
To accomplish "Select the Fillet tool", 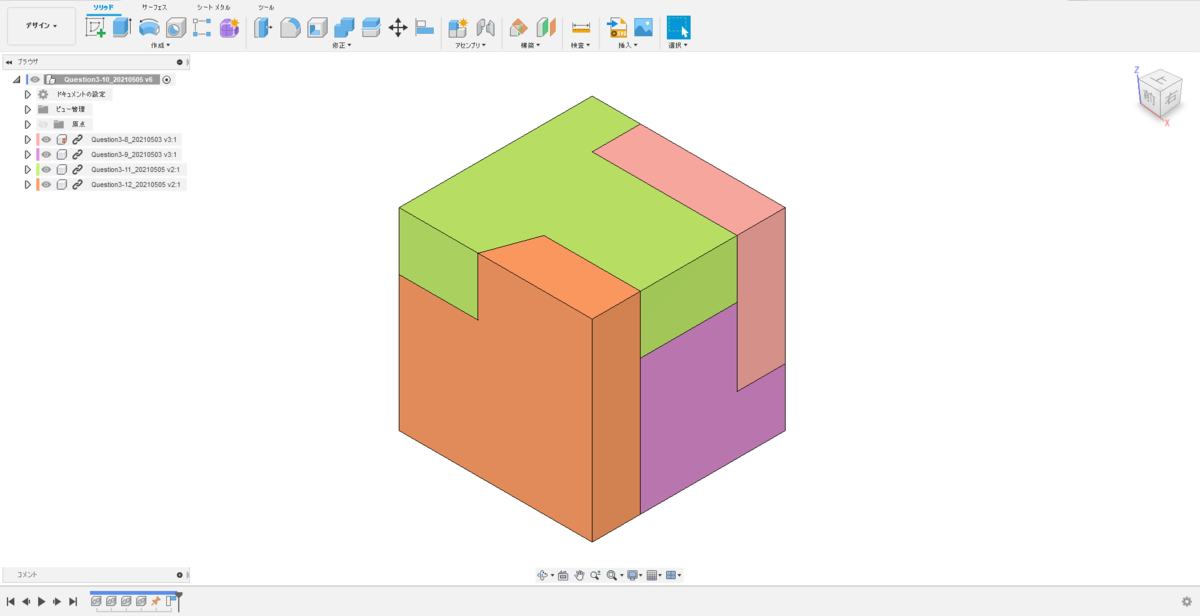I will pyautogui.click(x=290, y=28).
